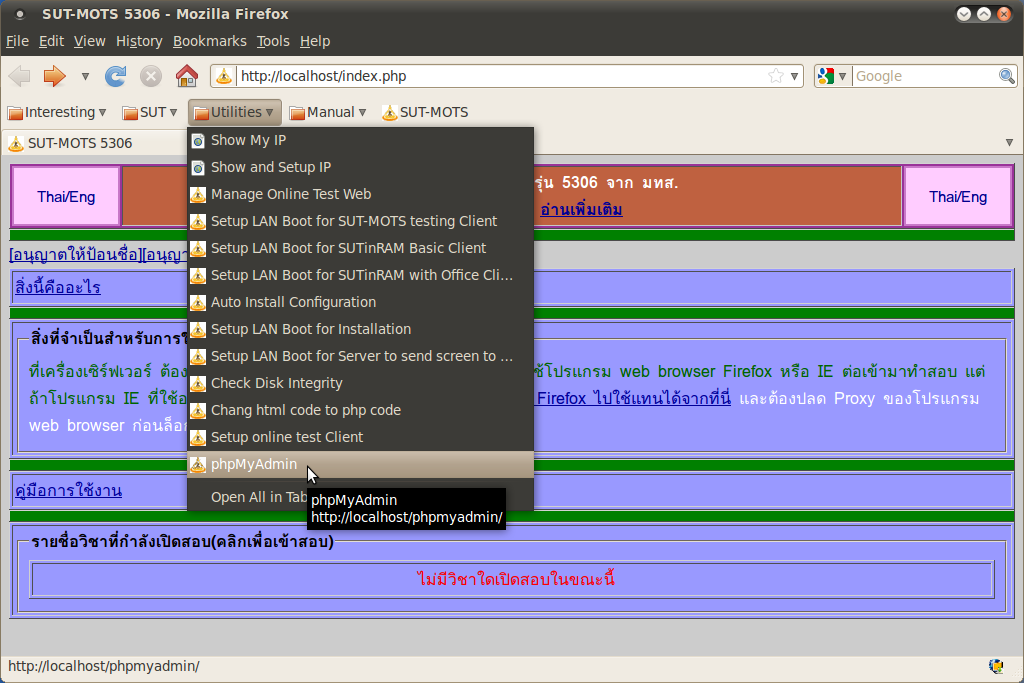Open the URL bar history dropdown arrow
Image resolution: width=1024 pixels, height=683 pixels.
tap(794, 76)
